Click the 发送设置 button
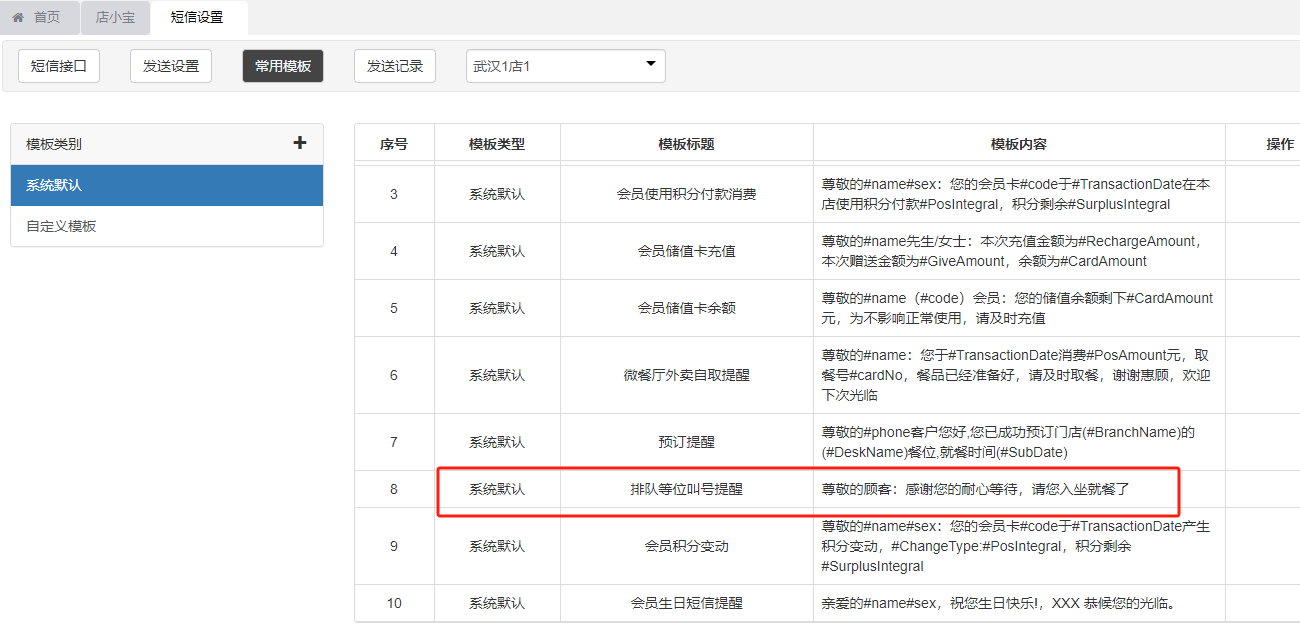 [171, 66]
